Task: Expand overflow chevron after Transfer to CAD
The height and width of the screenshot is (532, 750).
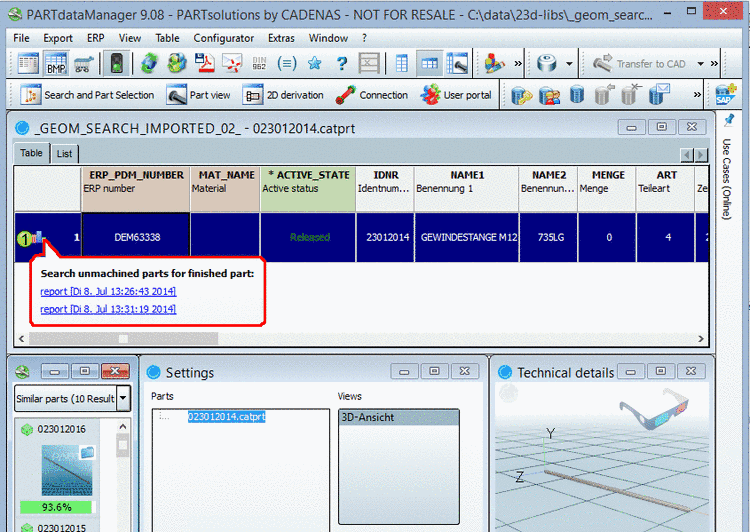Action: pyautogui.click(x=714, y=63)
